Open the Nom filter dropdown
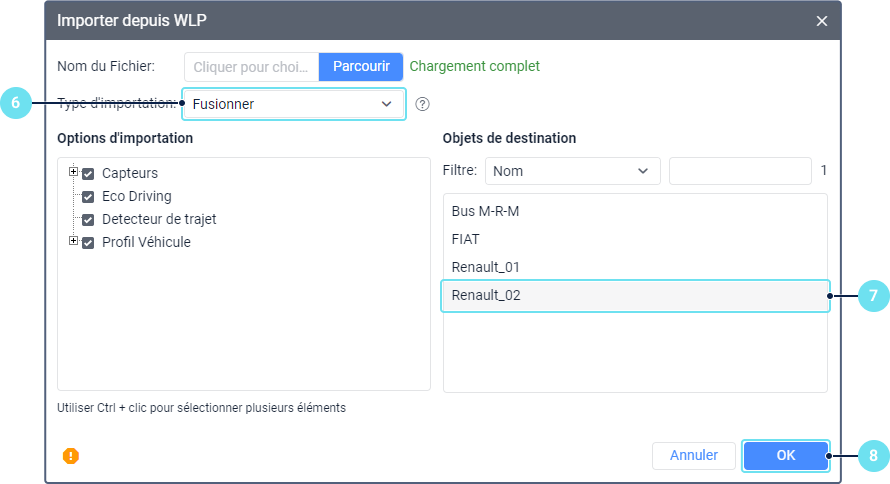890x484 pixels. tap(572, 171)
